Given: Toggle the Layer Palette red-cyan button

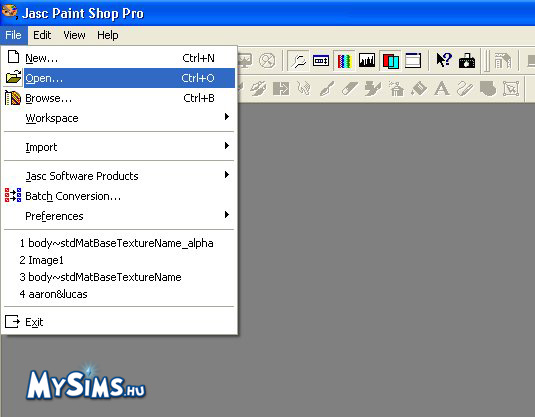Looking at the screenshot, I should click(390, 61).
